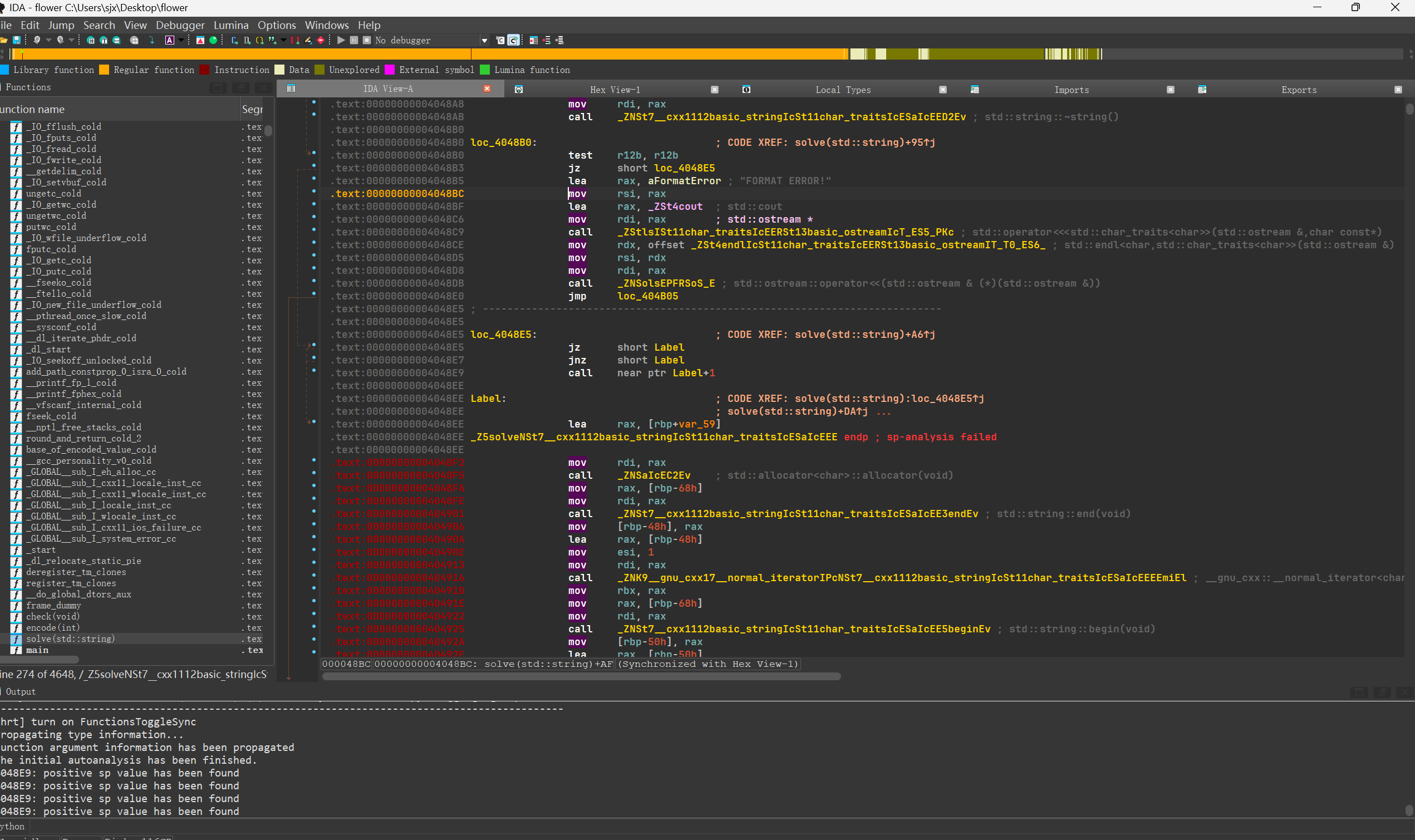Toggle the highlighted 'C' sync button in toolbar
The height and width of the screenshot is (840, 1415).
click(513, 40)
